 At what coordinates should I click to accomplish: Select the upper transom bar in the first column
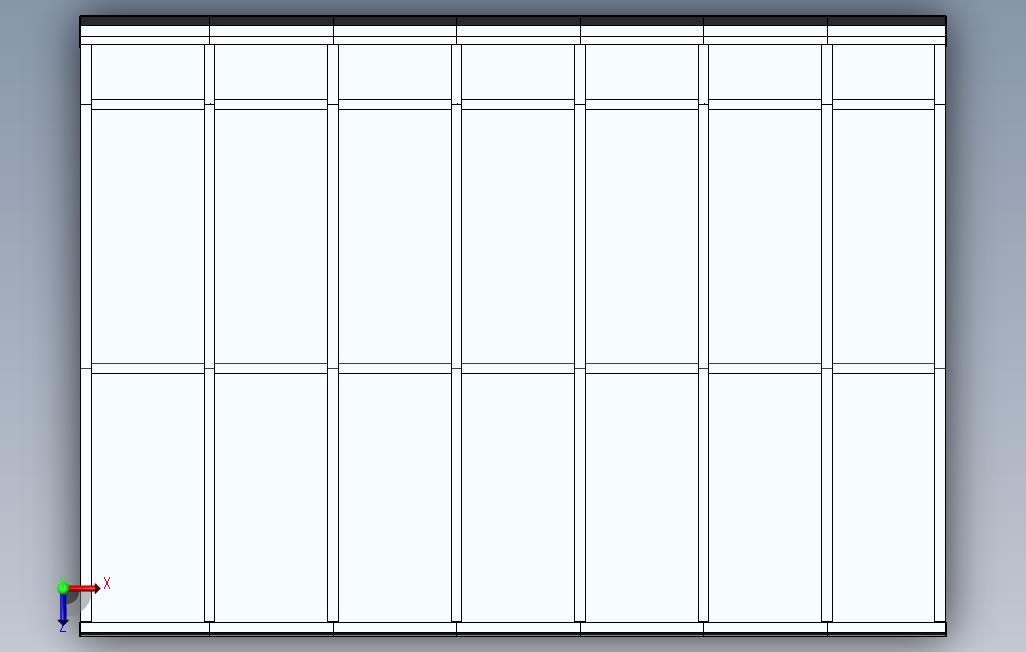coord(148,105)
